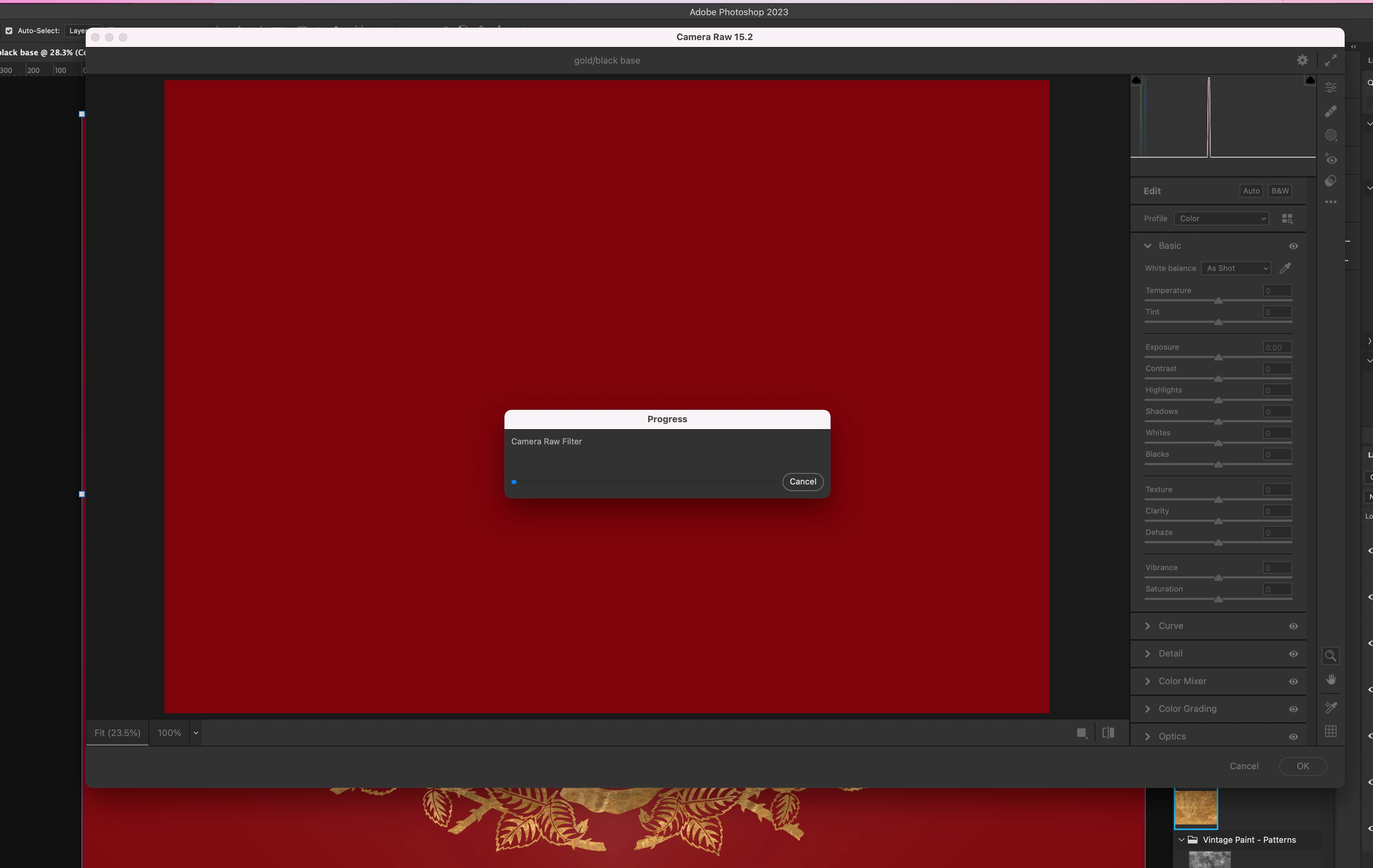Switch zoom to 100%
Screen dimensions: 1373x868
coord(169,733)
